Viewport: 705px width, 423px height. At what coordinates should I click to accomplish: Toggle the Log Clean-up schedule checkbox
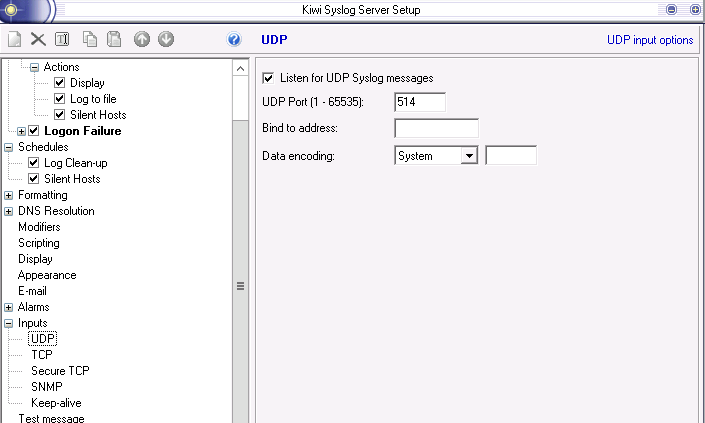(34, 163)
